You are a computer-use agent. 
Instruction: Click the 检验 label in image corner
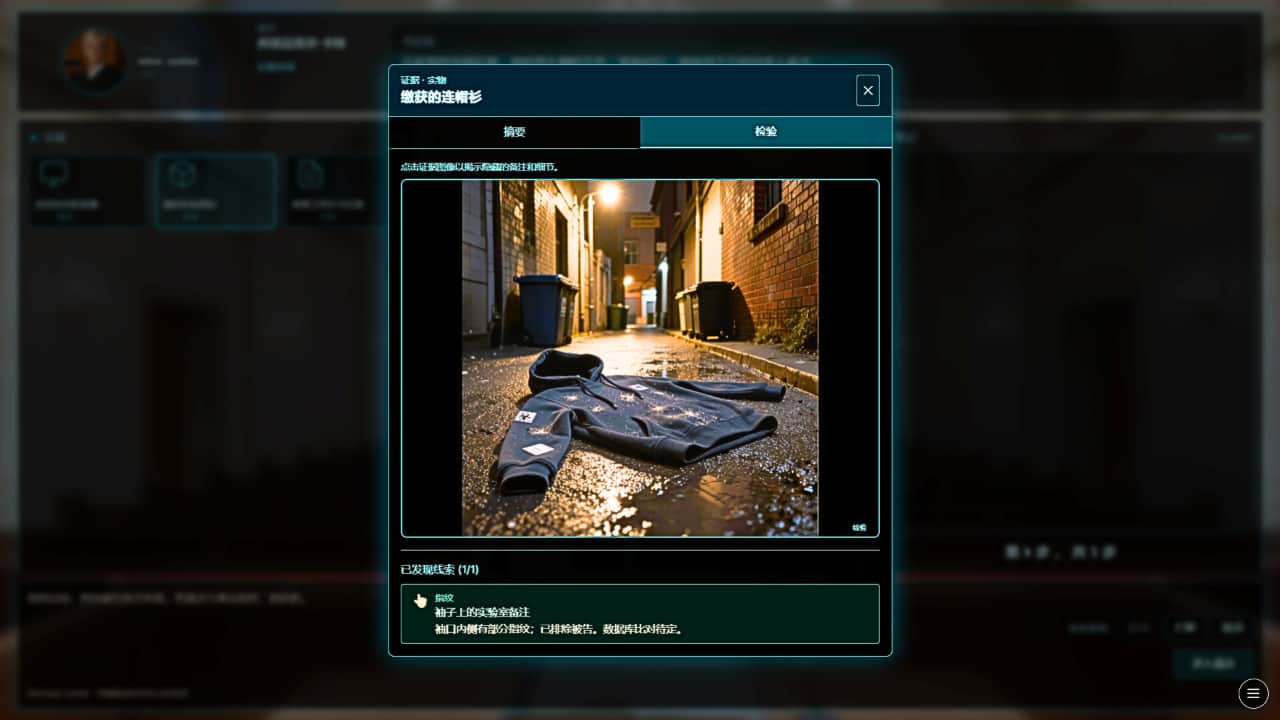[x=859, y=527]
